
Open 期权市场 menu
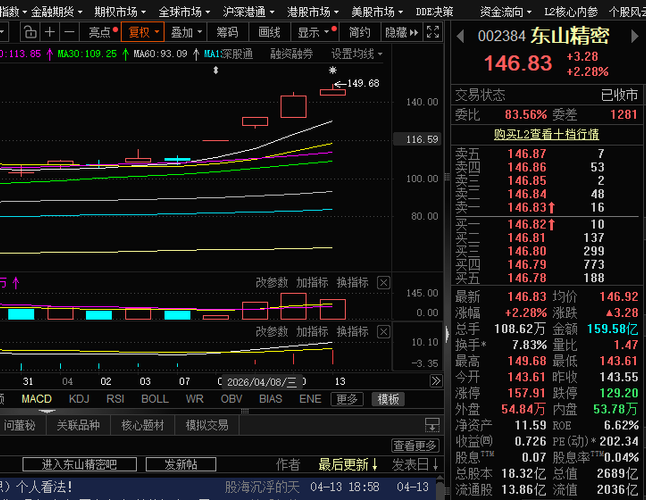(120, 12)
